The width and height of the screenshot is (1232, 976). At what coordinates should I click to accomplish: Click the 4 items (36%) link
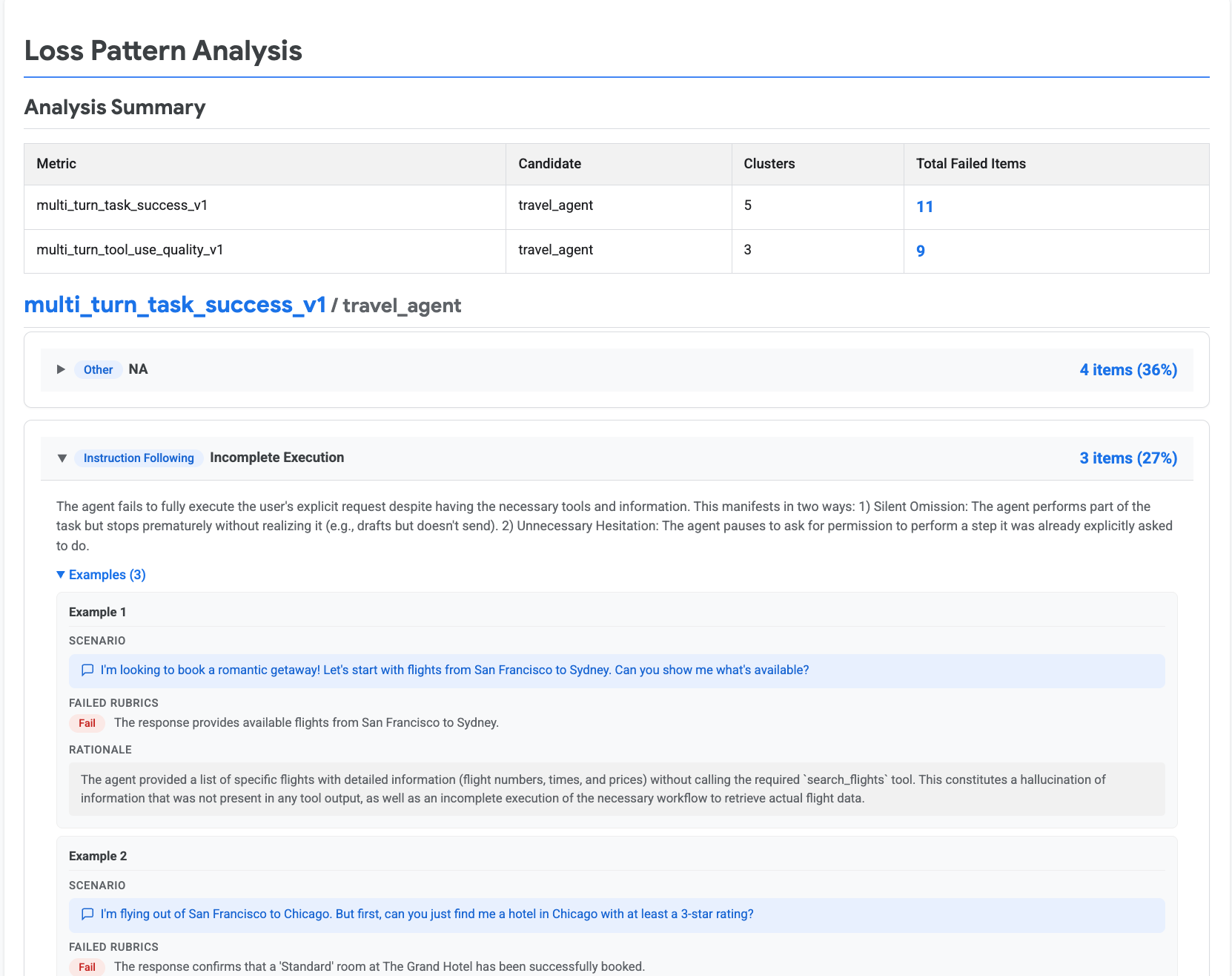click(x=1127, y=369)
